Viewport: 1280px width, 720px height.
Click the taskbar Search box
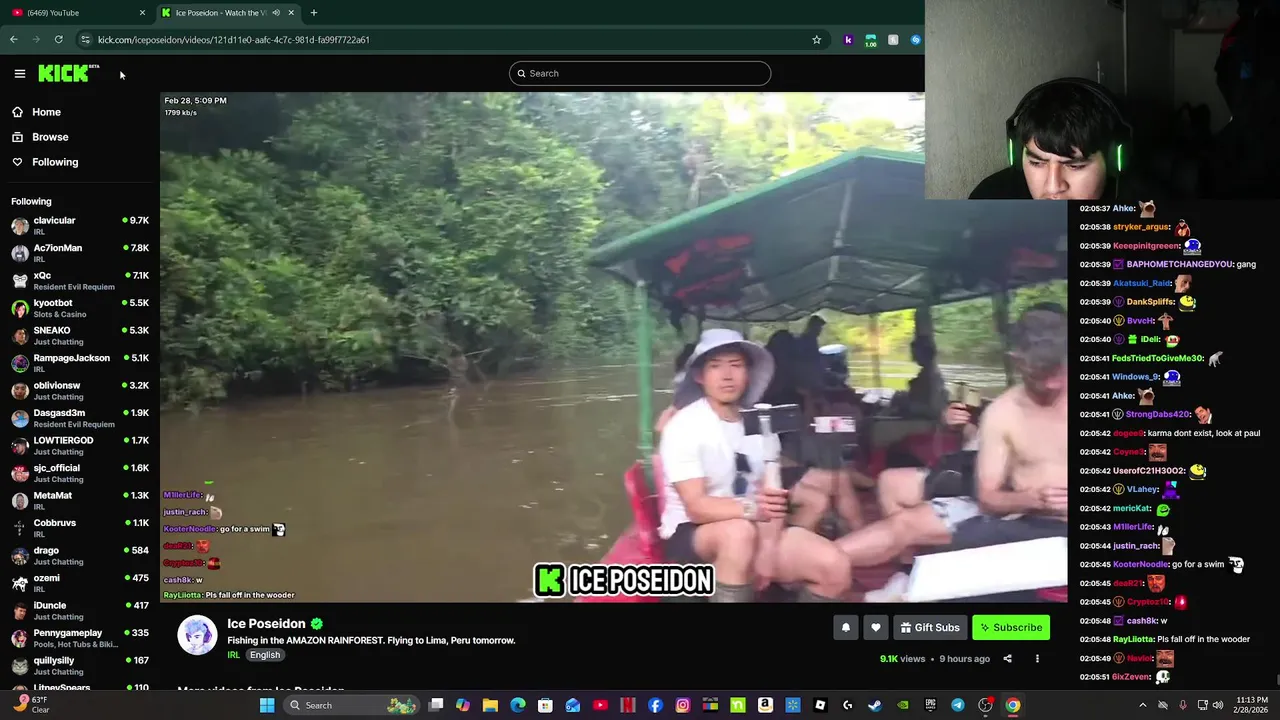(350, 705)
